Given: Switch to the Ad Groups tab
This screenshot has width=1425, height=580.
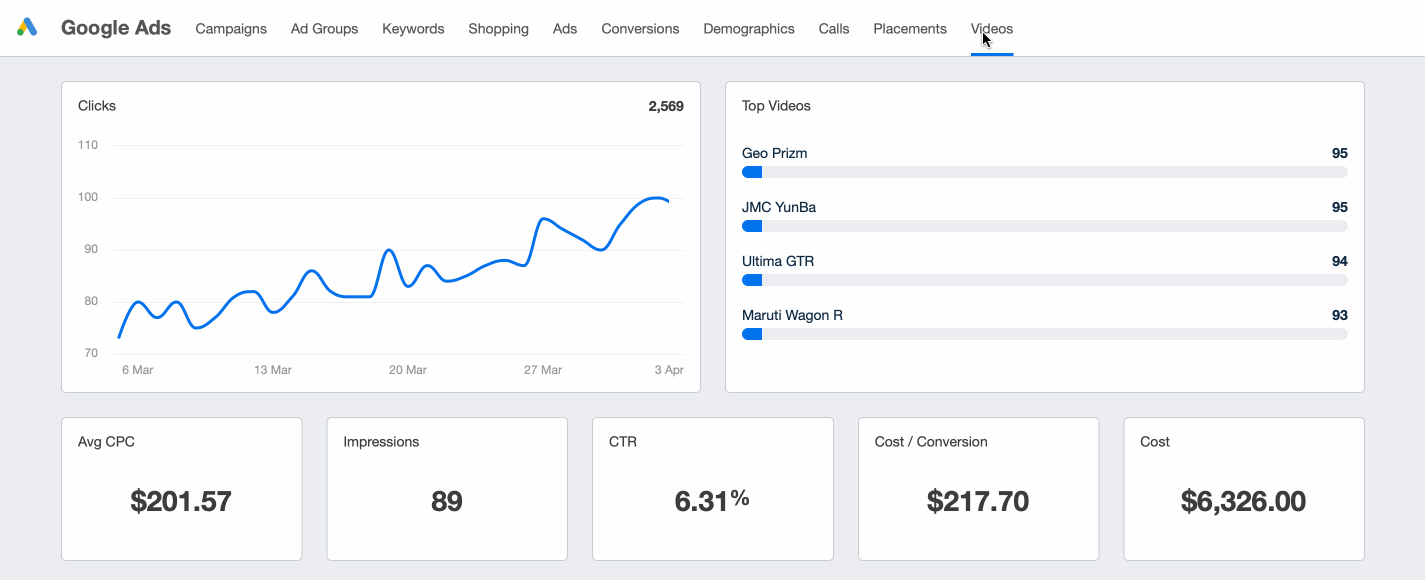Looking at the screenshot, I should 324,29.
